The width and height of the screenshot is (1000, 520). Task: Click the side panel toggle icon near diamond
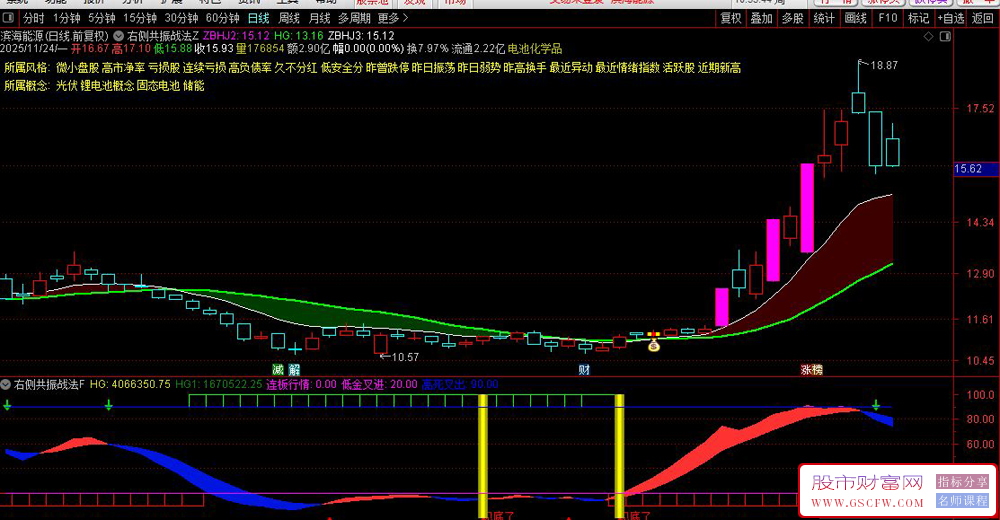pos(945,36)
